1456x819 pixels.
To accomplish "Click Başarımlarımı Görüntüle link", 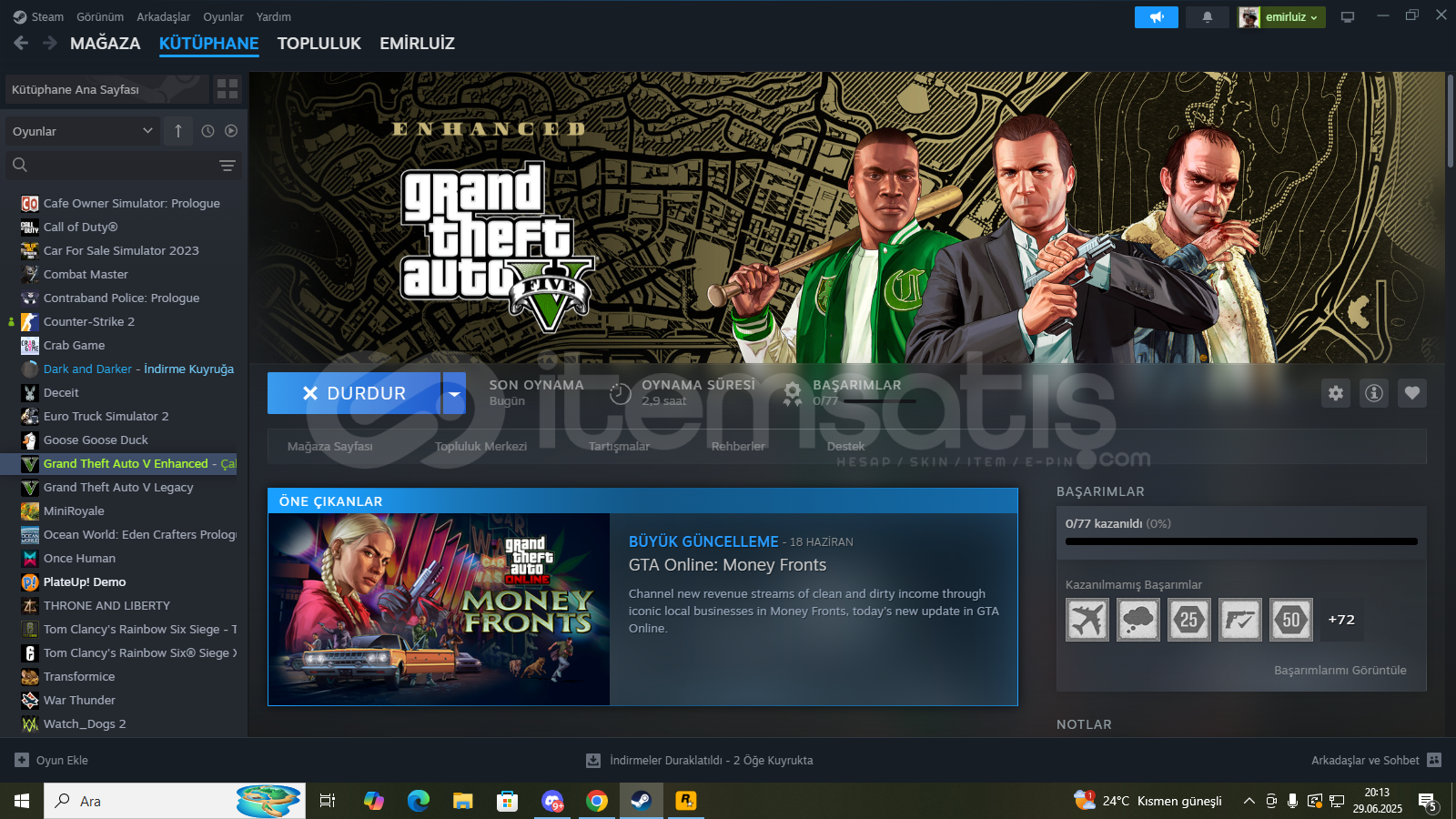I will click(1340, 670).
